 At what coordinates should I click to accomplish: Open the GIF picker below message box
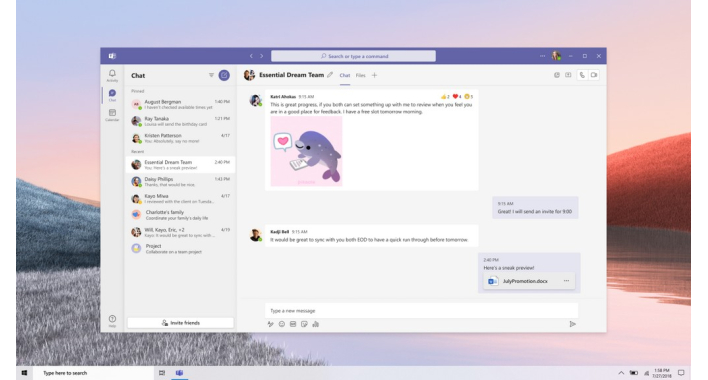tap(293, 324)
